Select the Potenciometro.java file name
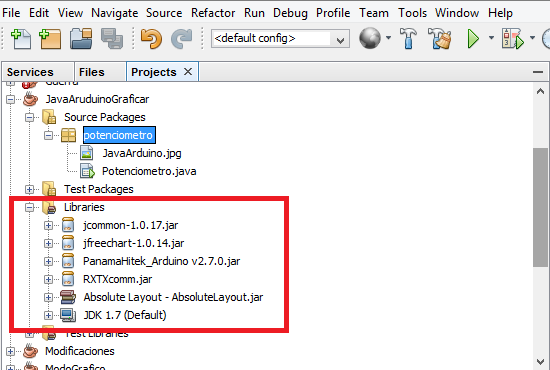 click(149, 171)
